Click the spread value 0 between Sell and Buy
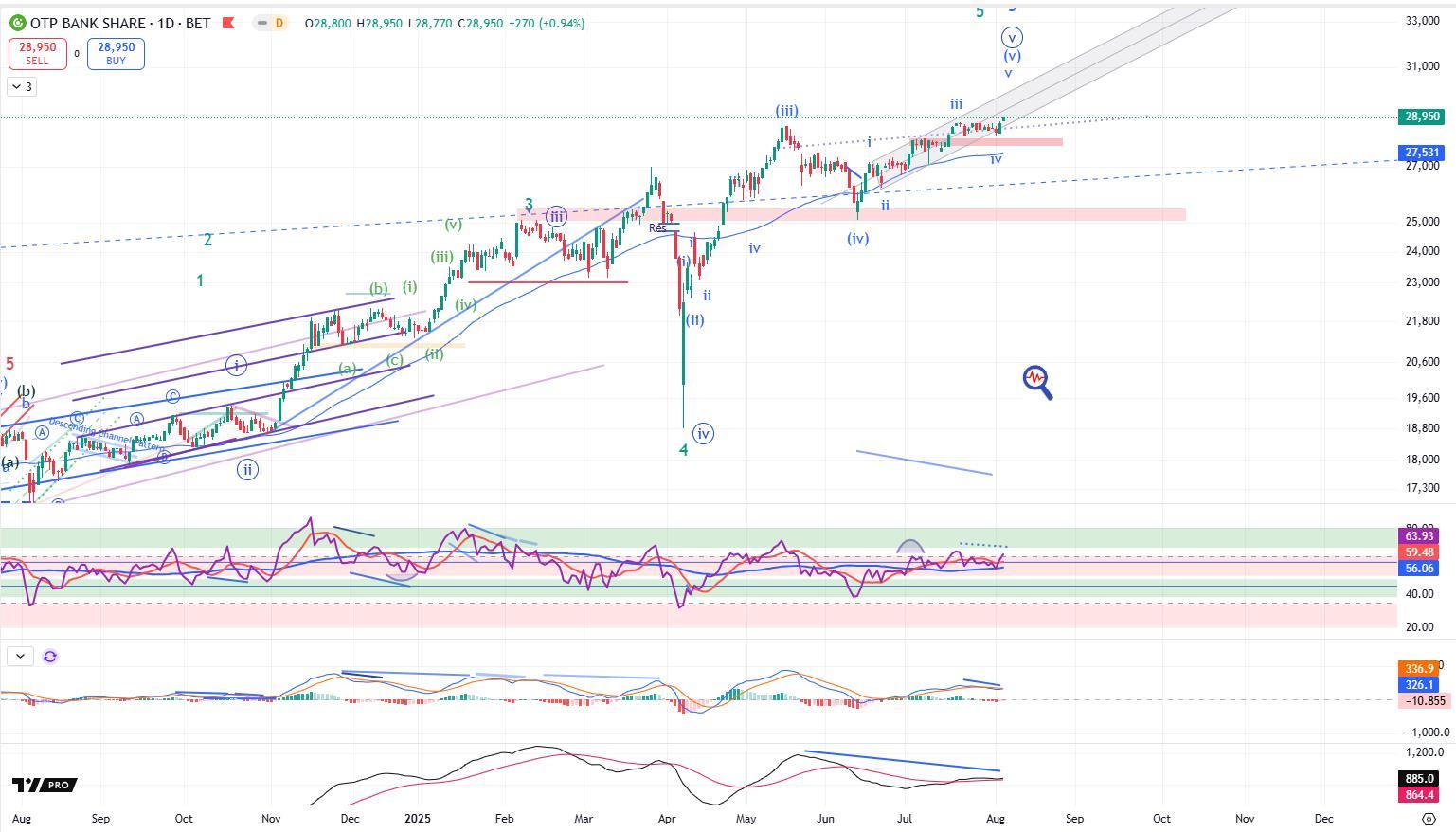Screen dimensions: 1456x832 coord(77,54)
